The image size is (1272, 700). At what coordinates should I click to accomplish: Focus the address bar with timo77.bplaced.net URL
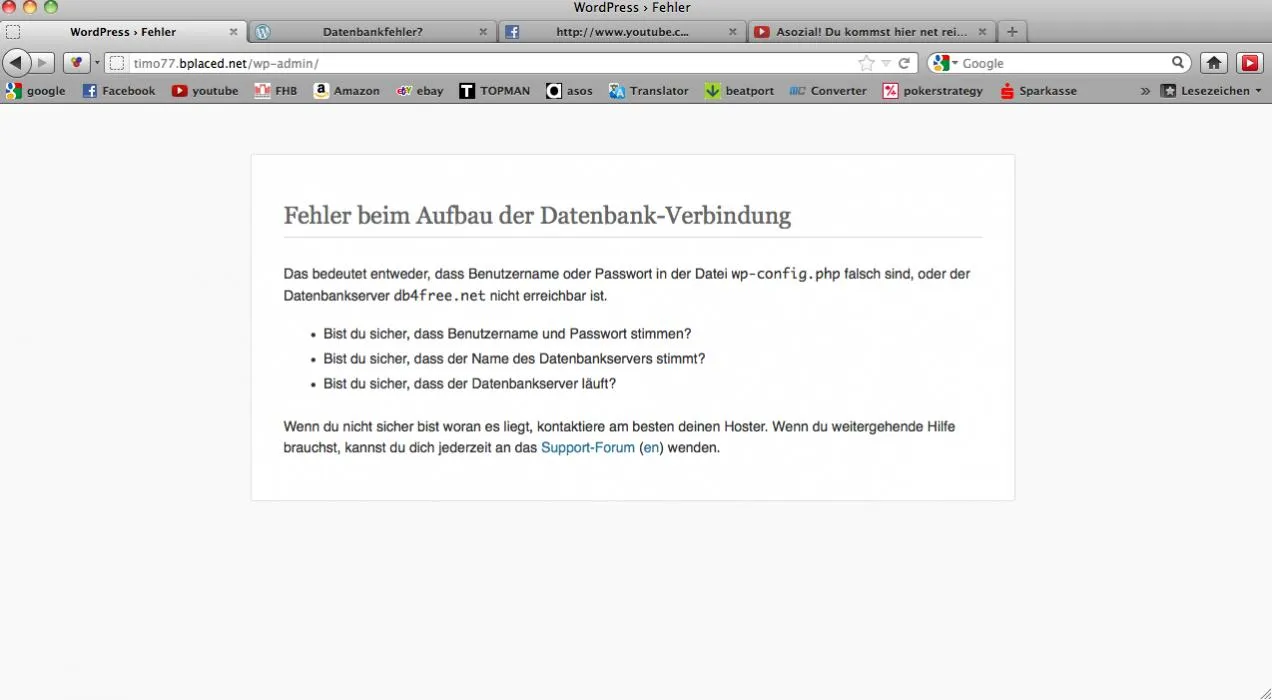[x=490, y=63]
